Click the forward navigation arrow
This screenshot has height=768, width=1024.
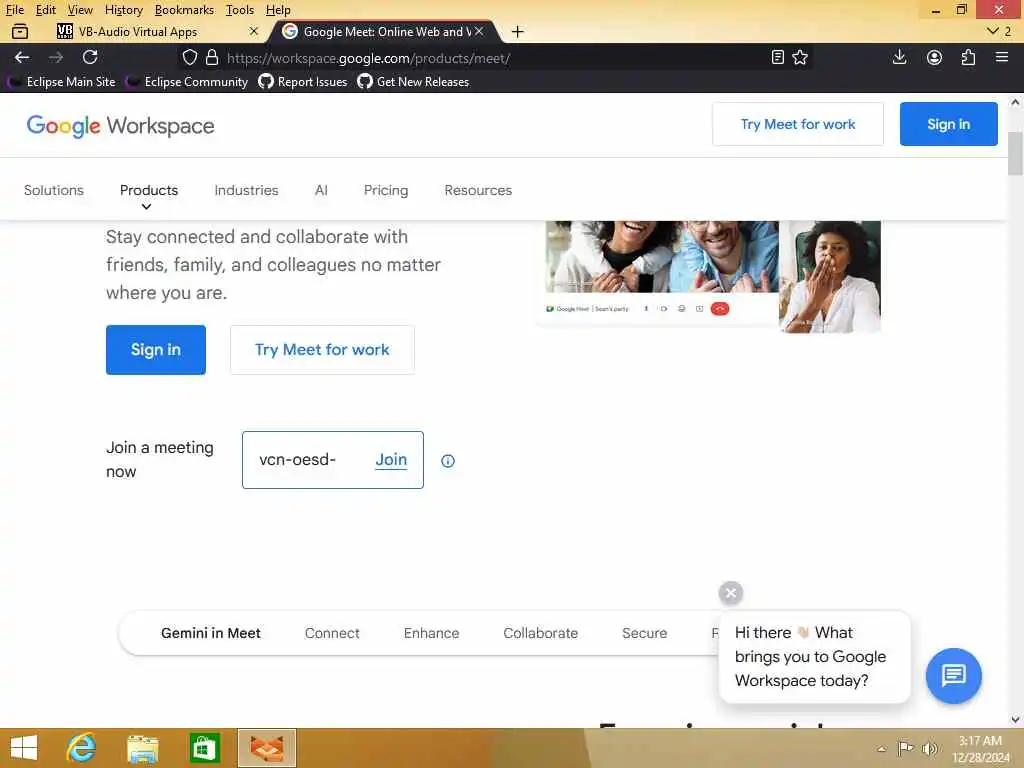click(x=56, y=57)
